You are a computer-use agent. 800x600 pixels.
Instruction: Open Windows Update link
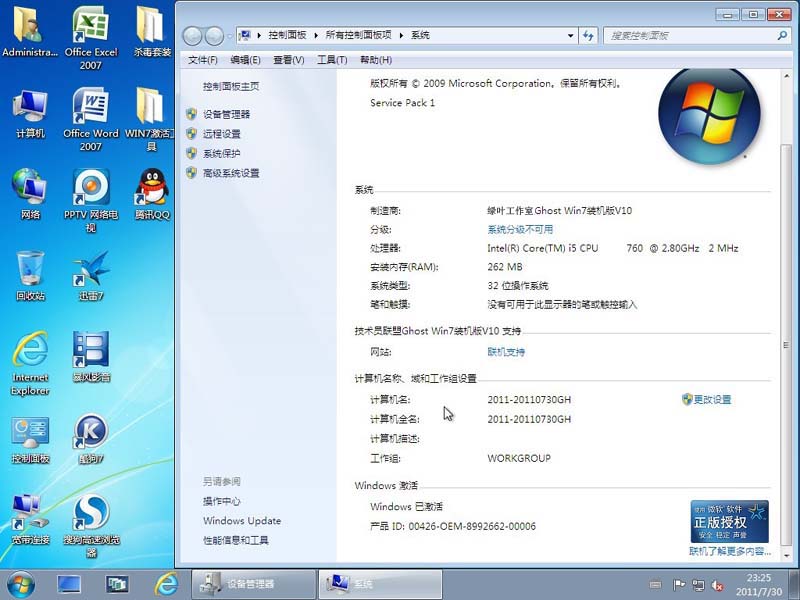(x=242, y=521)
